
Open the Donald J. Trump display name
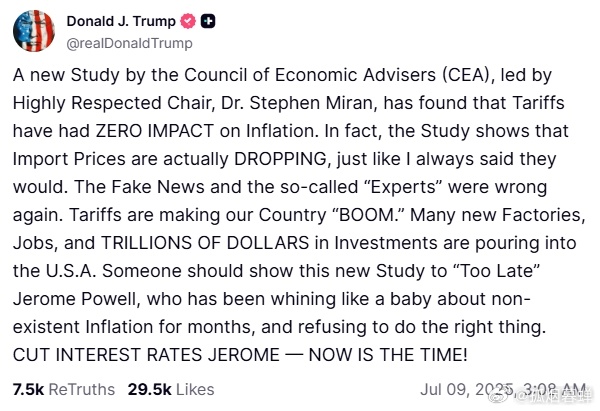(121, 21)
